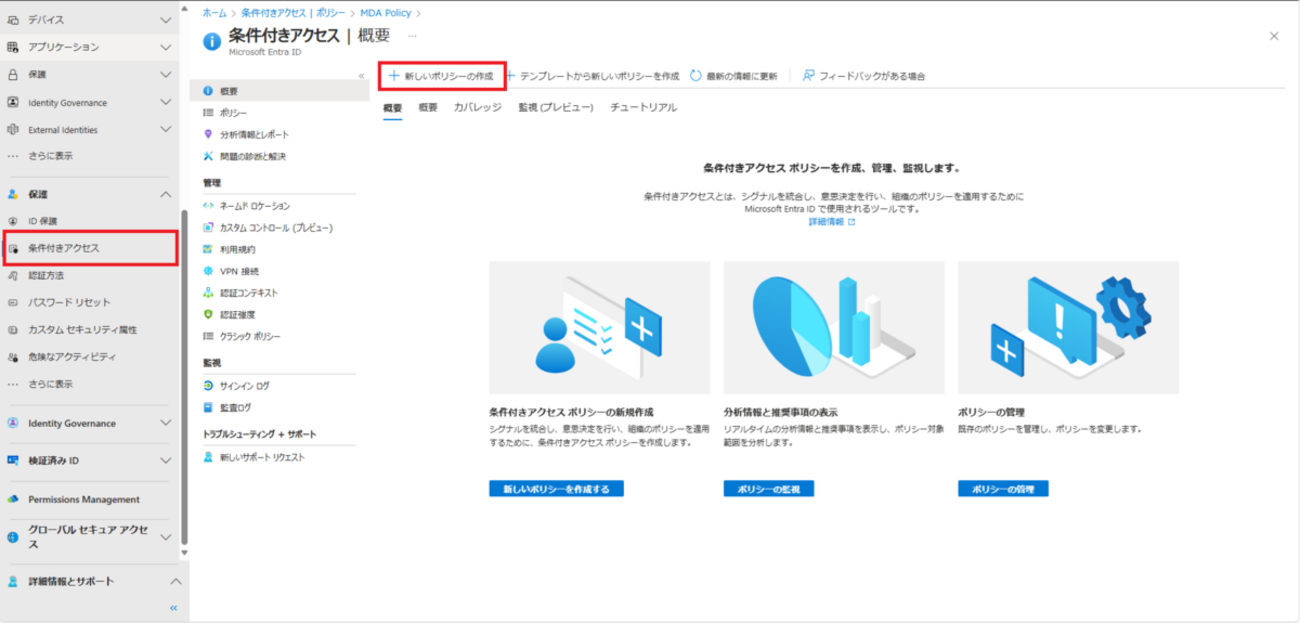This screenshot has height=623, width=1300.
Task: Collapse the inner menu with double chevron
Action: coord(361,75)
